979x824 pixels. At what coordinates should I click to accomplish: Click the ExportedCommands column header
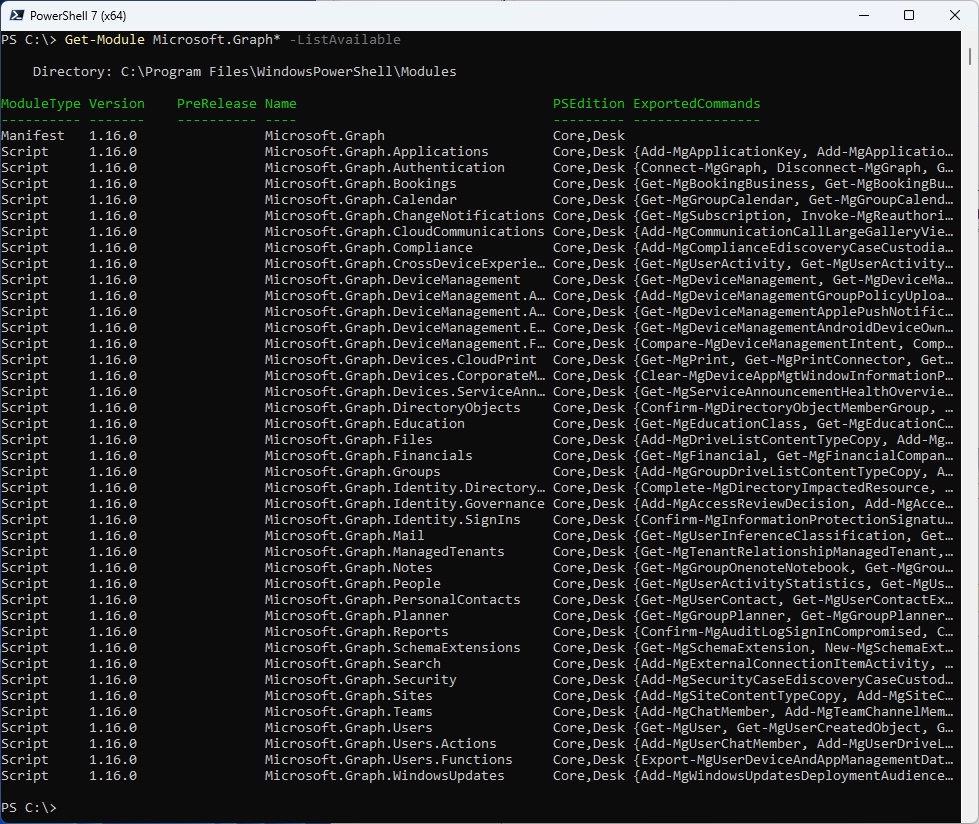click(x=697, y=104)
